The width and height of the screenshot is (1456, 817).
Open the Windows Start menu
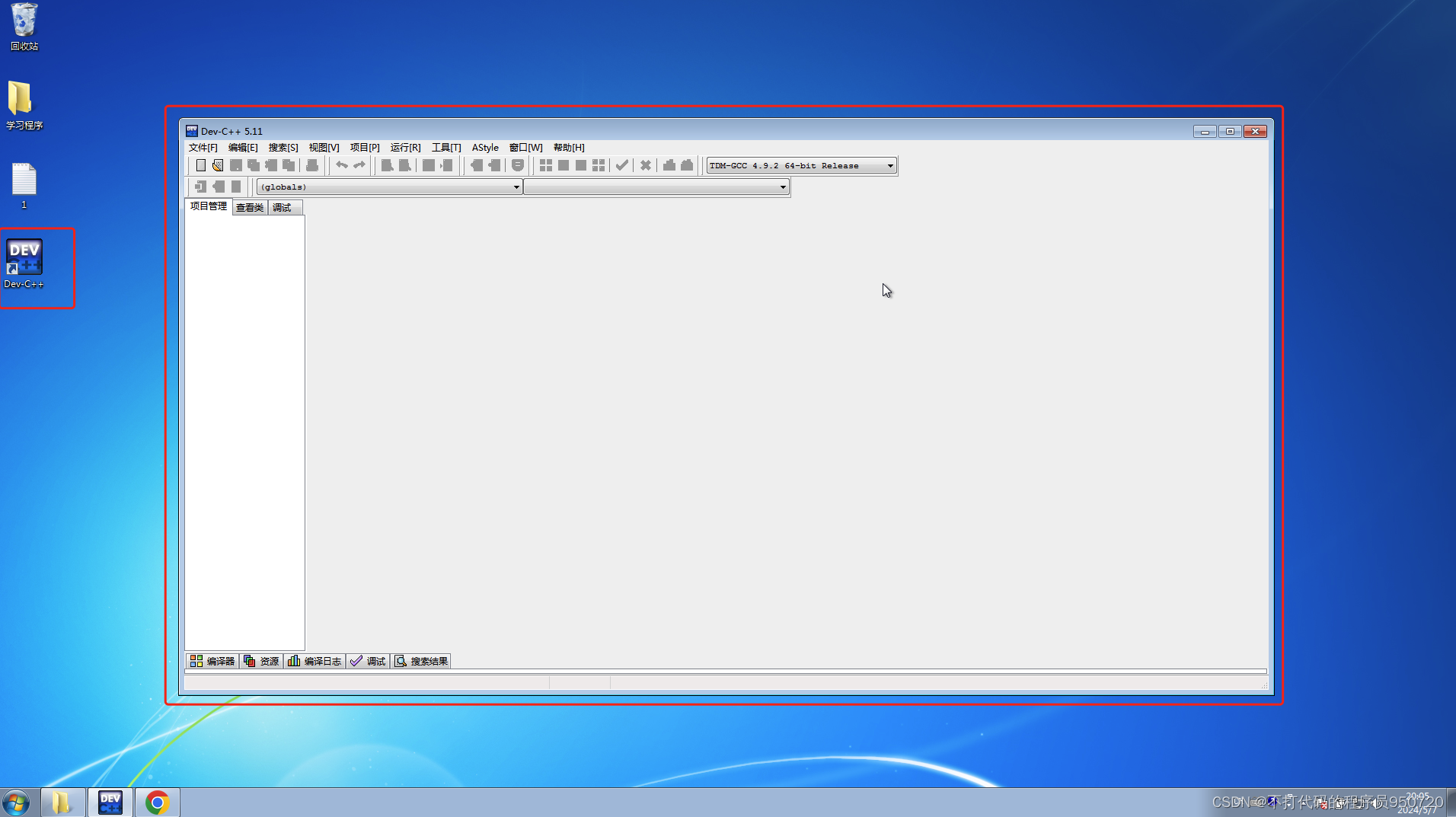click(16, 803)
